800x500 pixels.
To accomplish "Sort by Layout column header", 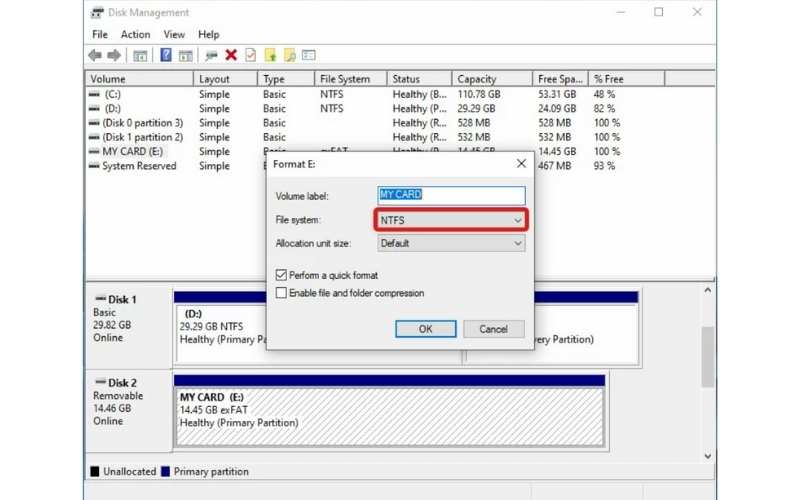I will [x=225, y=79].
